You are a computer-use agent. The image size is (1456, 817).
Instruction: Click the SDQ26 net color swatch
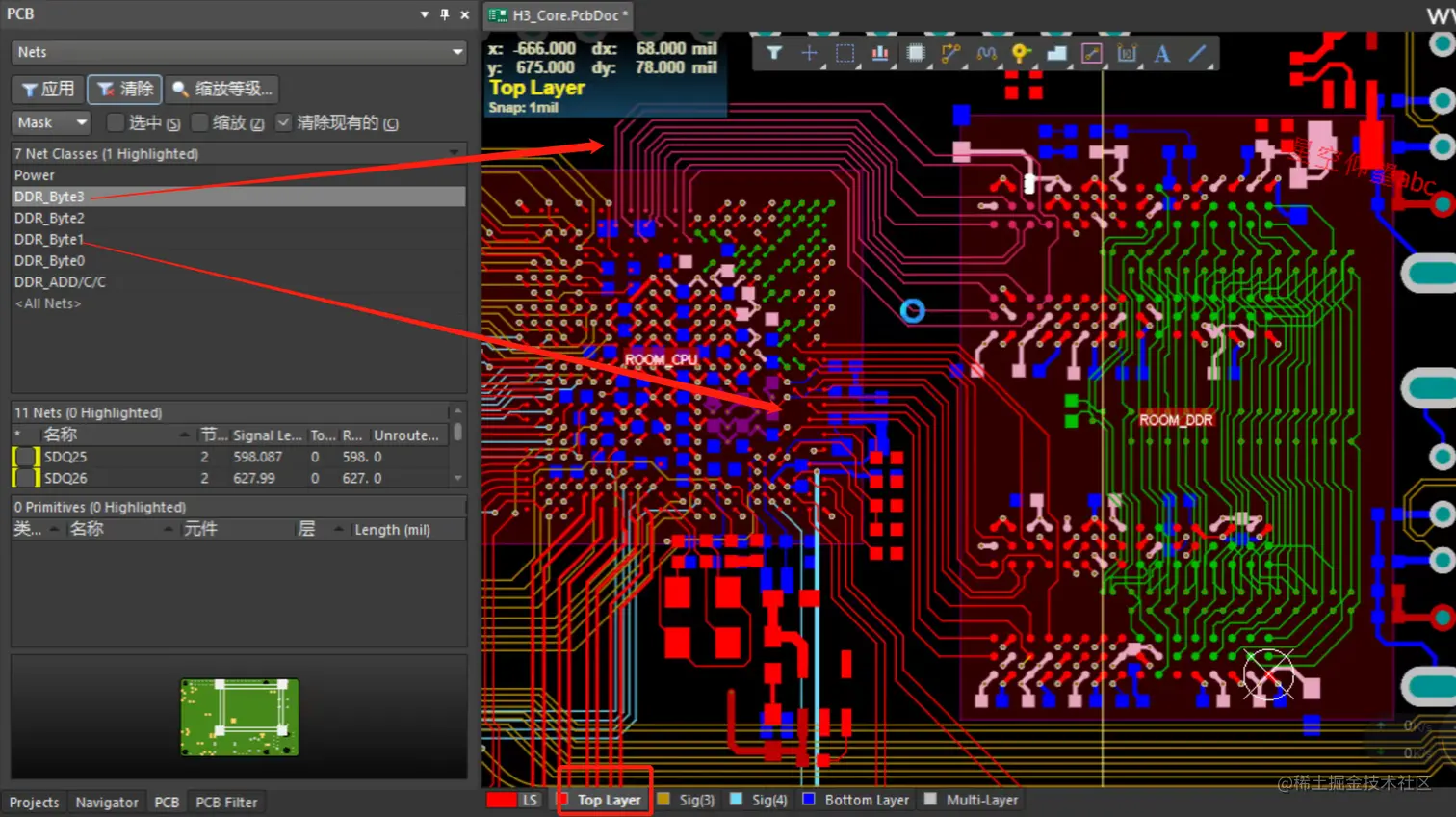(x=26, y=478)
